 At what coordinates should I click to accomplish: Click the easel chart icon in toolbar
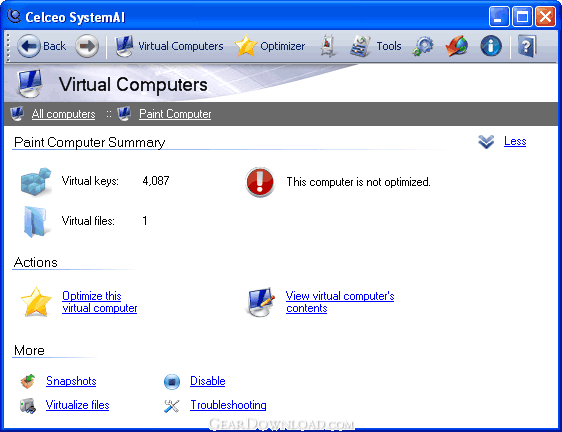pos(328,46)
